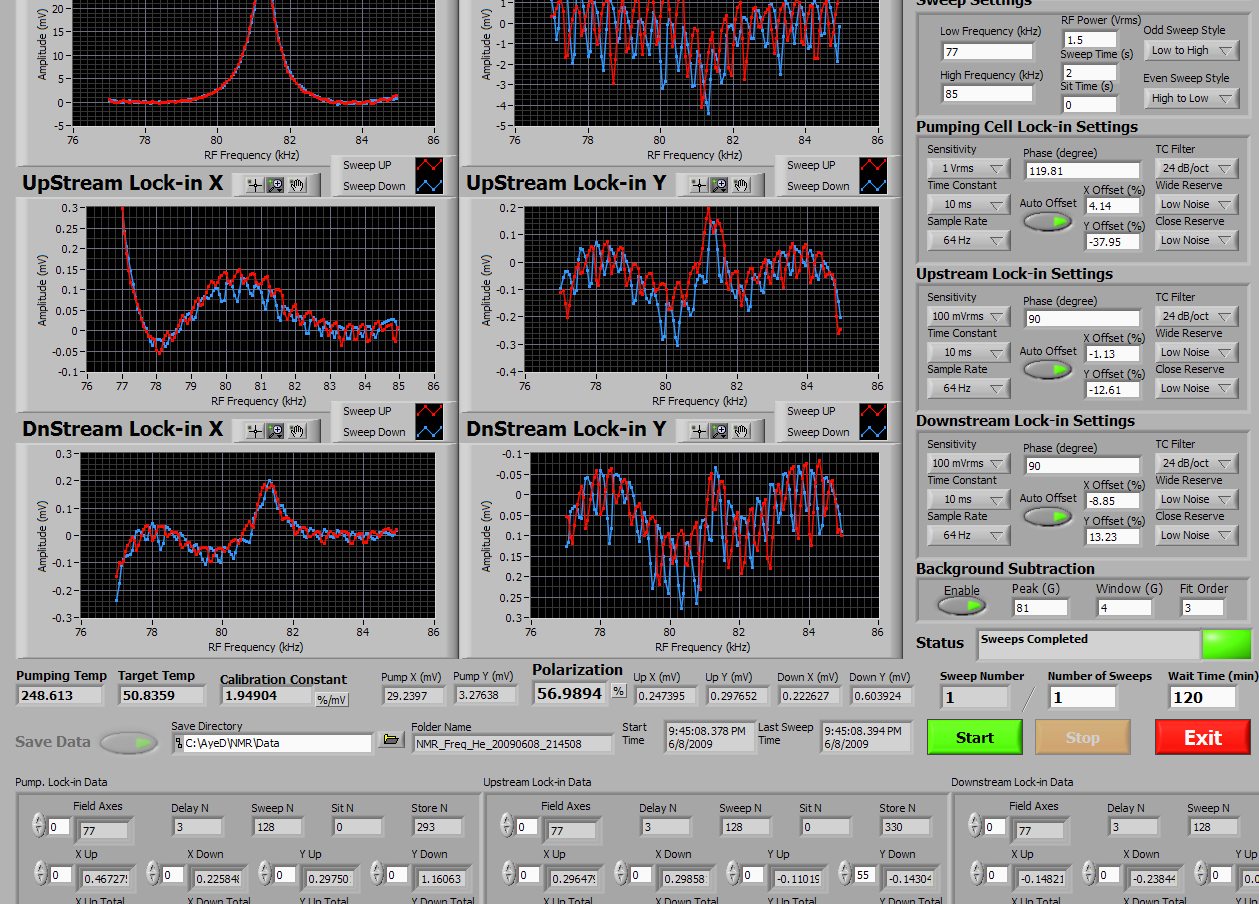Select the cursor crosshair tool for DnStream Lock-in Y
Screen dimensions: 1259x904
pyautogui.click(x=699, y=430)
